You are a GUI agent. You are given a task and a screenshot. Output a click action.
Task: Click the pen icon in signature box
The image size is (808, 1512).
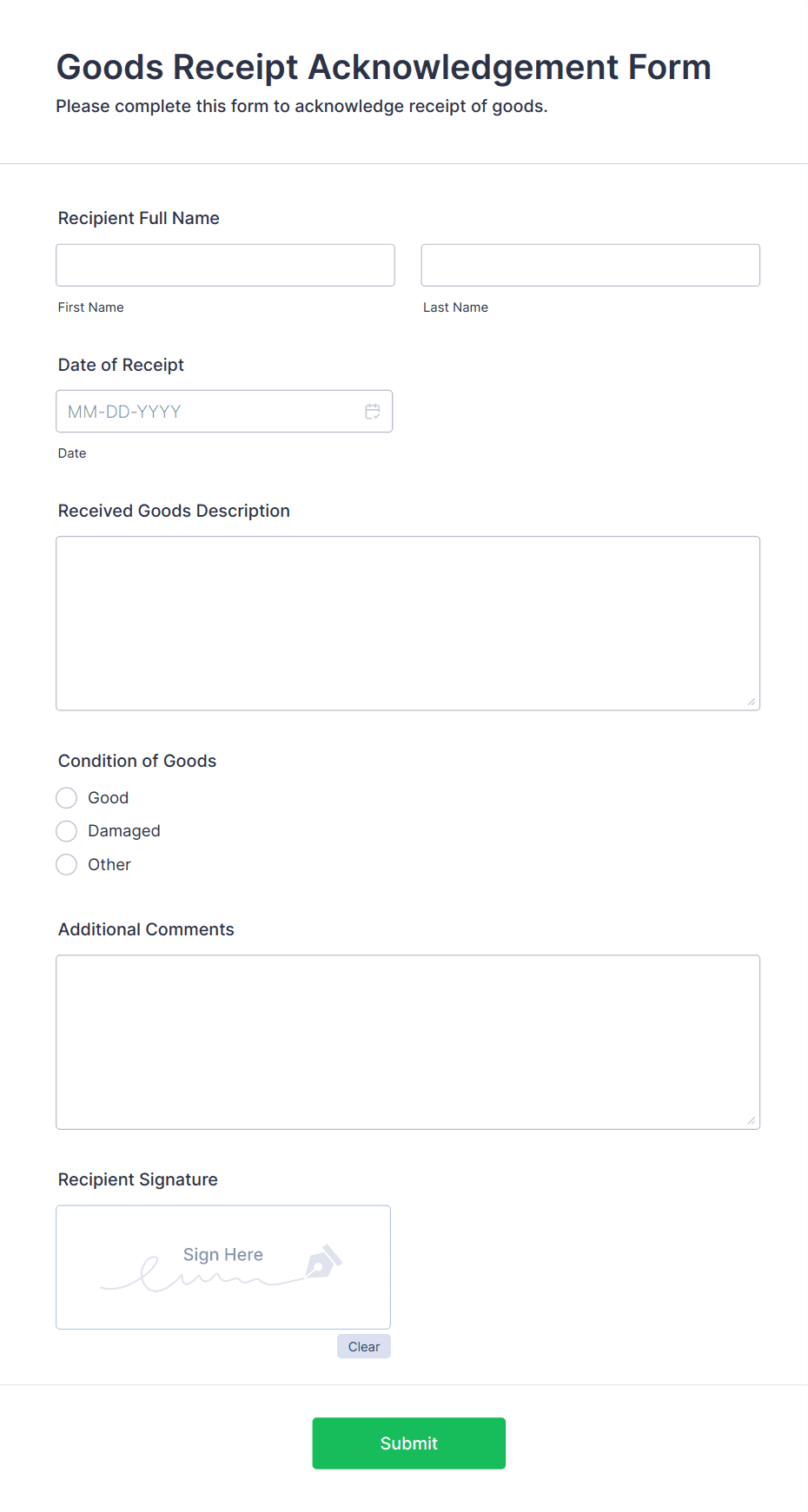point(323,1263)
